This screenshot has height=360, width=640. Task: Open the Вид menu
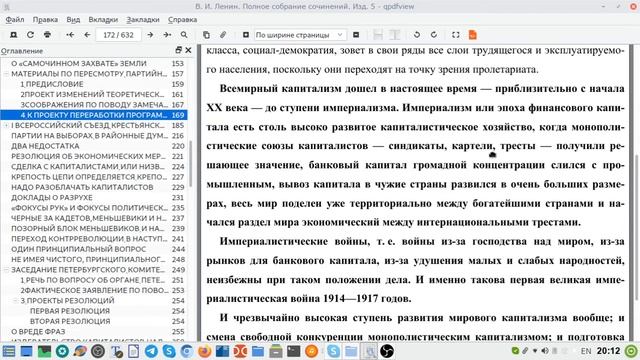click(x=73, y=20)
